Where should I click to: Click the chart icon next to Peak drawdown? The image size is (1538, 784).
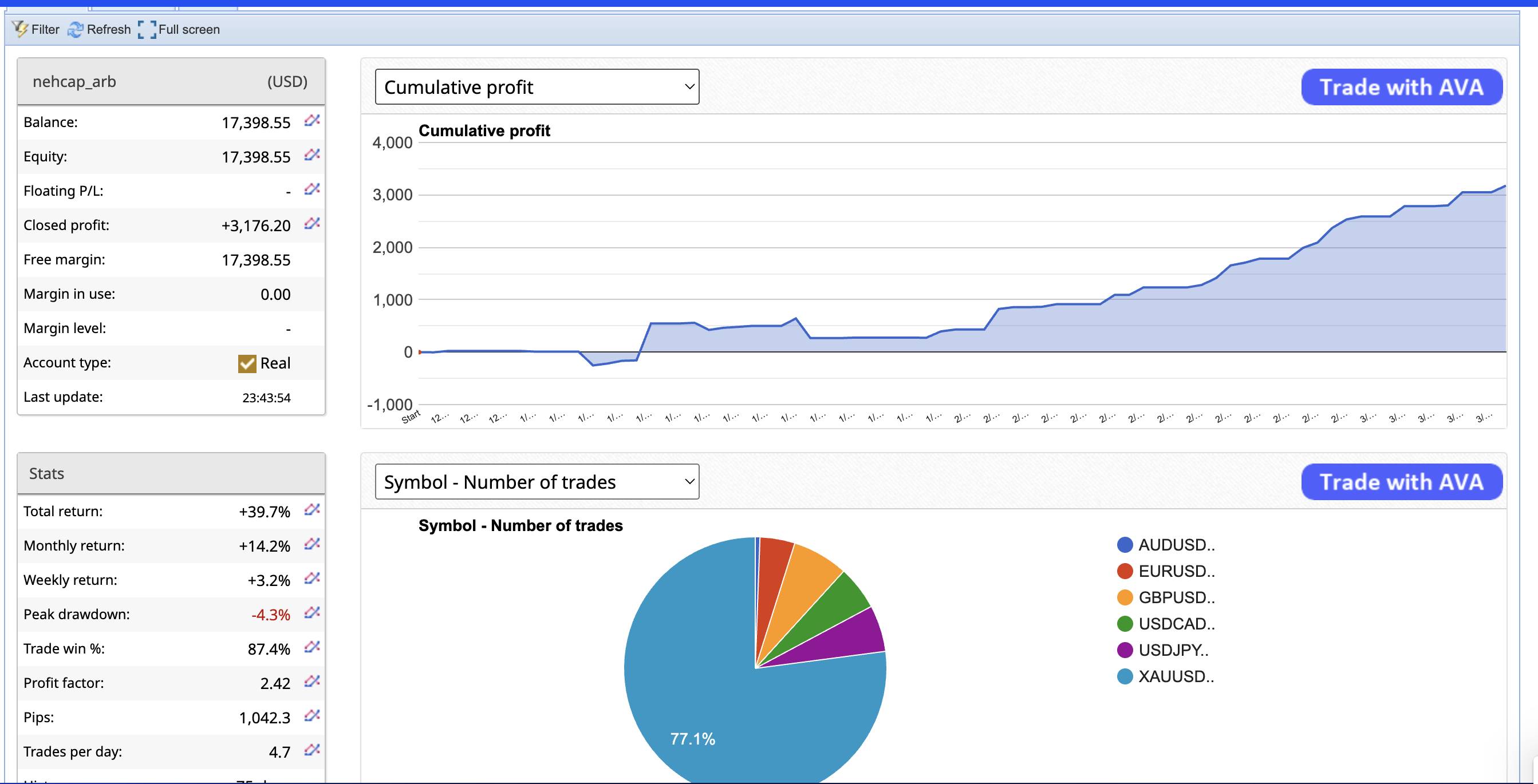[x=311, y=613]
